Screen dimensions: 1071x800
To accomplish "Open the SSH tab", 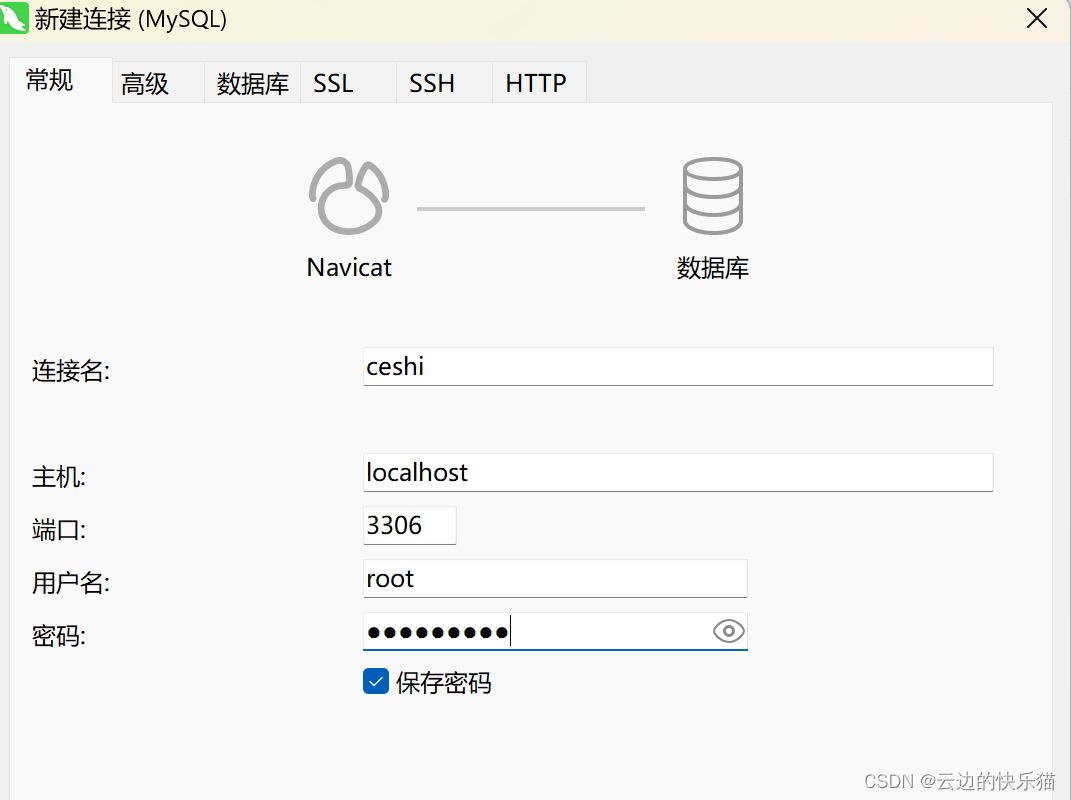I will click(445, 83).
